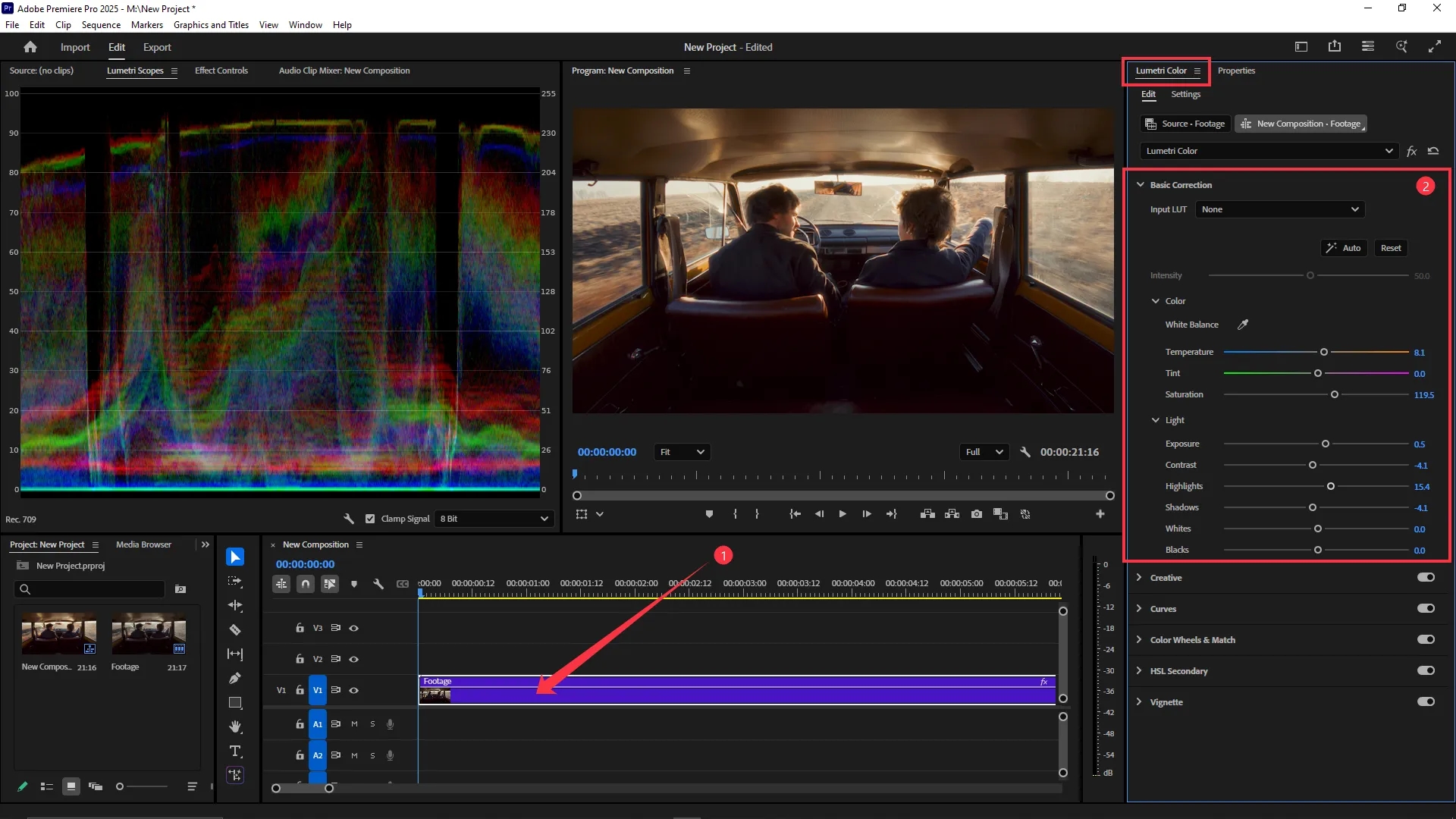Open the Input LUT dropdown
Screen dimensions: 1456x819
click(1280, 209)
